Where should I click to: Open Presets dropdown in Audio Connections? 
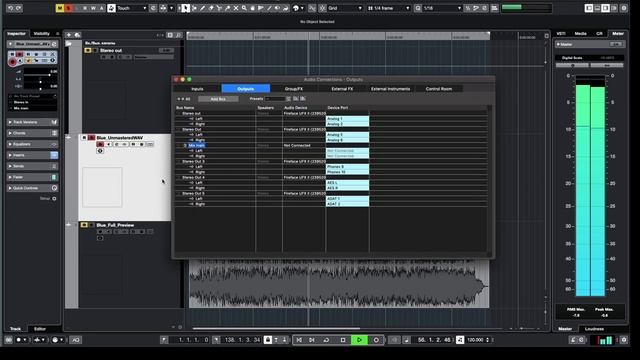click(x=278, y=99)
